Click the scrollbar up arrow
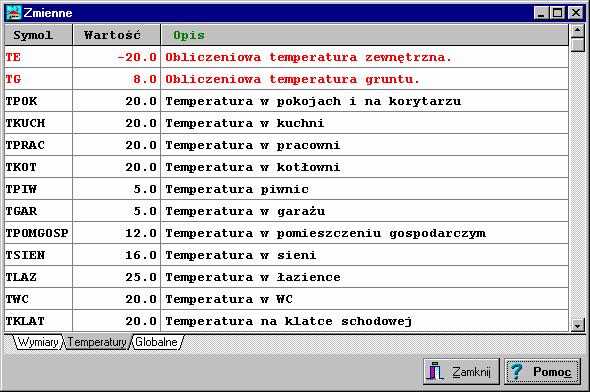Screen dimensions: 590x392 [x=577, y=30]
